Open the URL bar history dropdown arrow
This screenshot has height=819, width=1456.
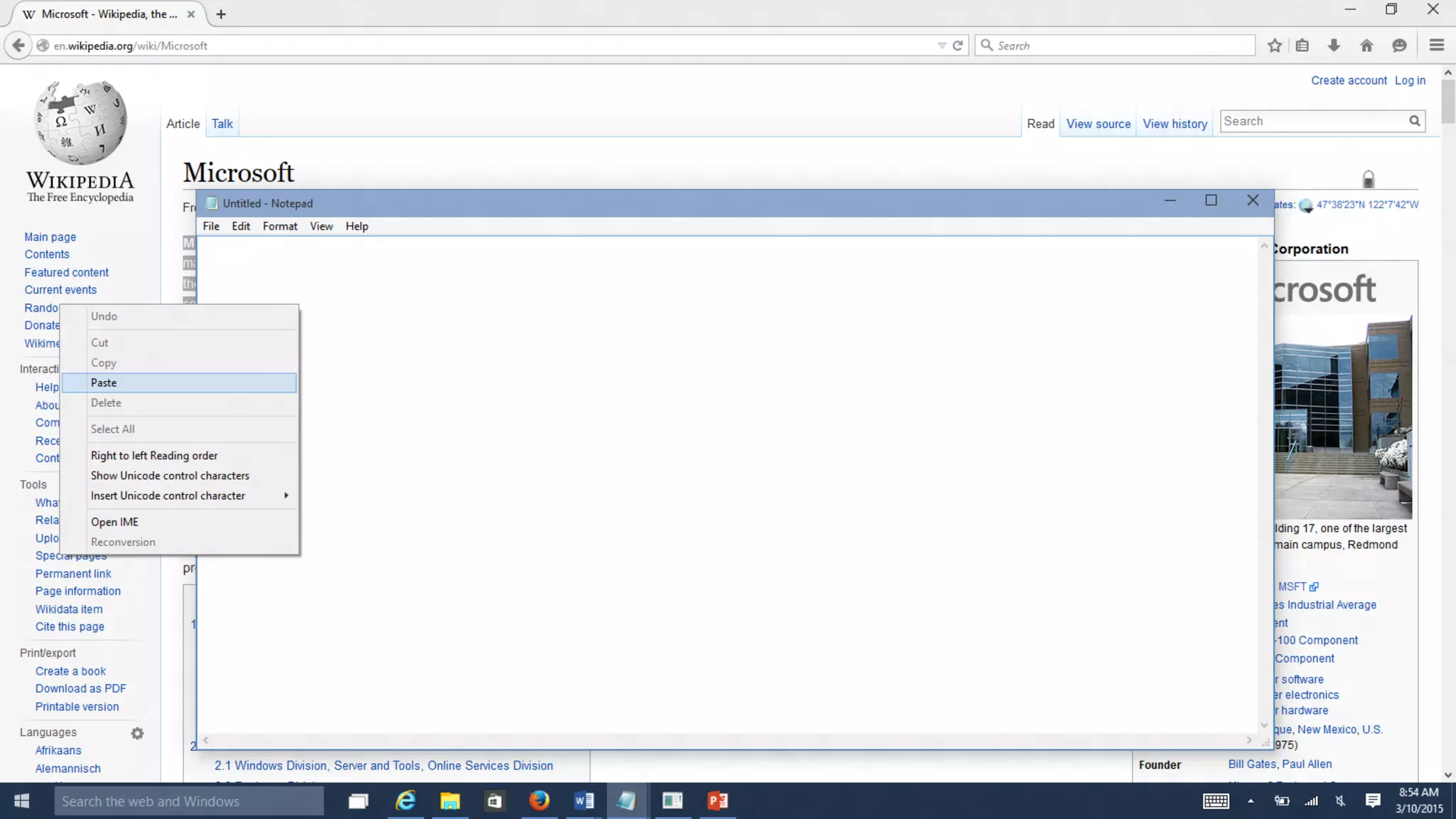point(941,45)
